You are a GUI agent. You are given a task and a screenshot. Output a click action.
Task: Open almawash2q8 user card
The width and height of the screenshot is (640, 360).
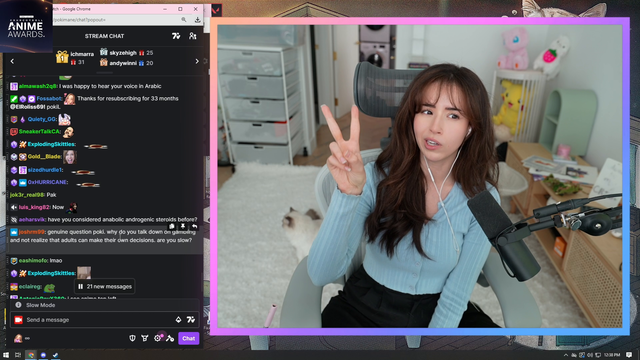pyautogui.click(x=38, y=86)
